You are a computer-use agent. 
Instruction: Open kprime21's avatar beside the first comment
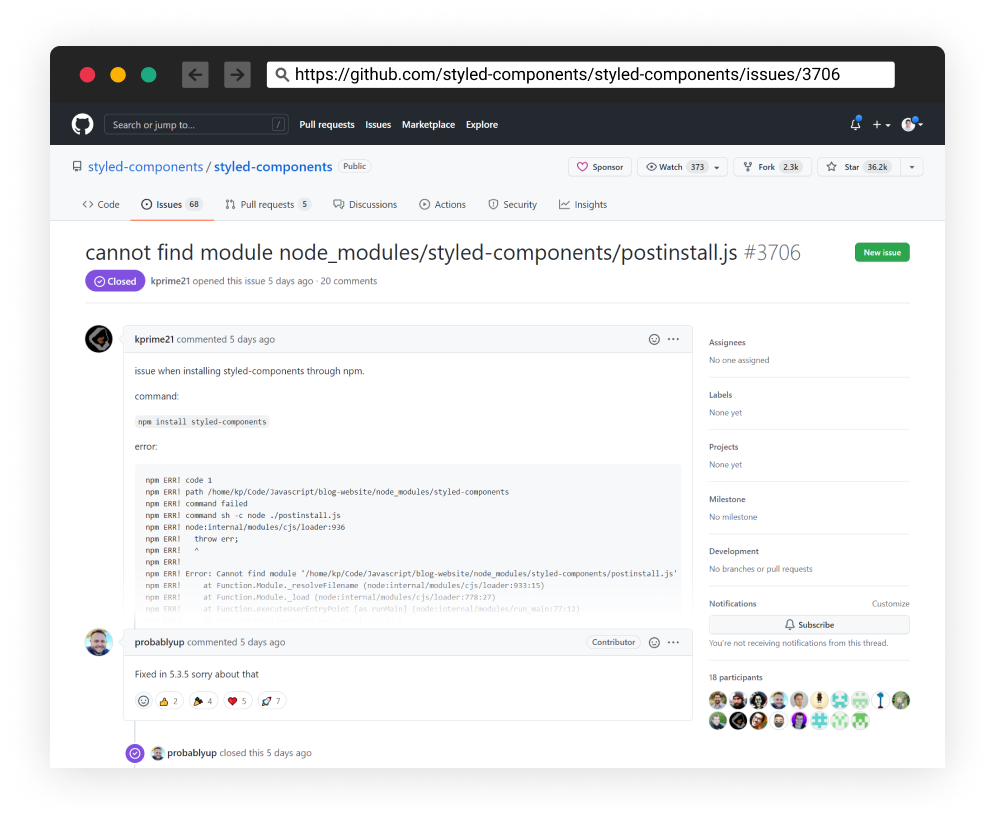pyautogui.click(x=99, y=339)
